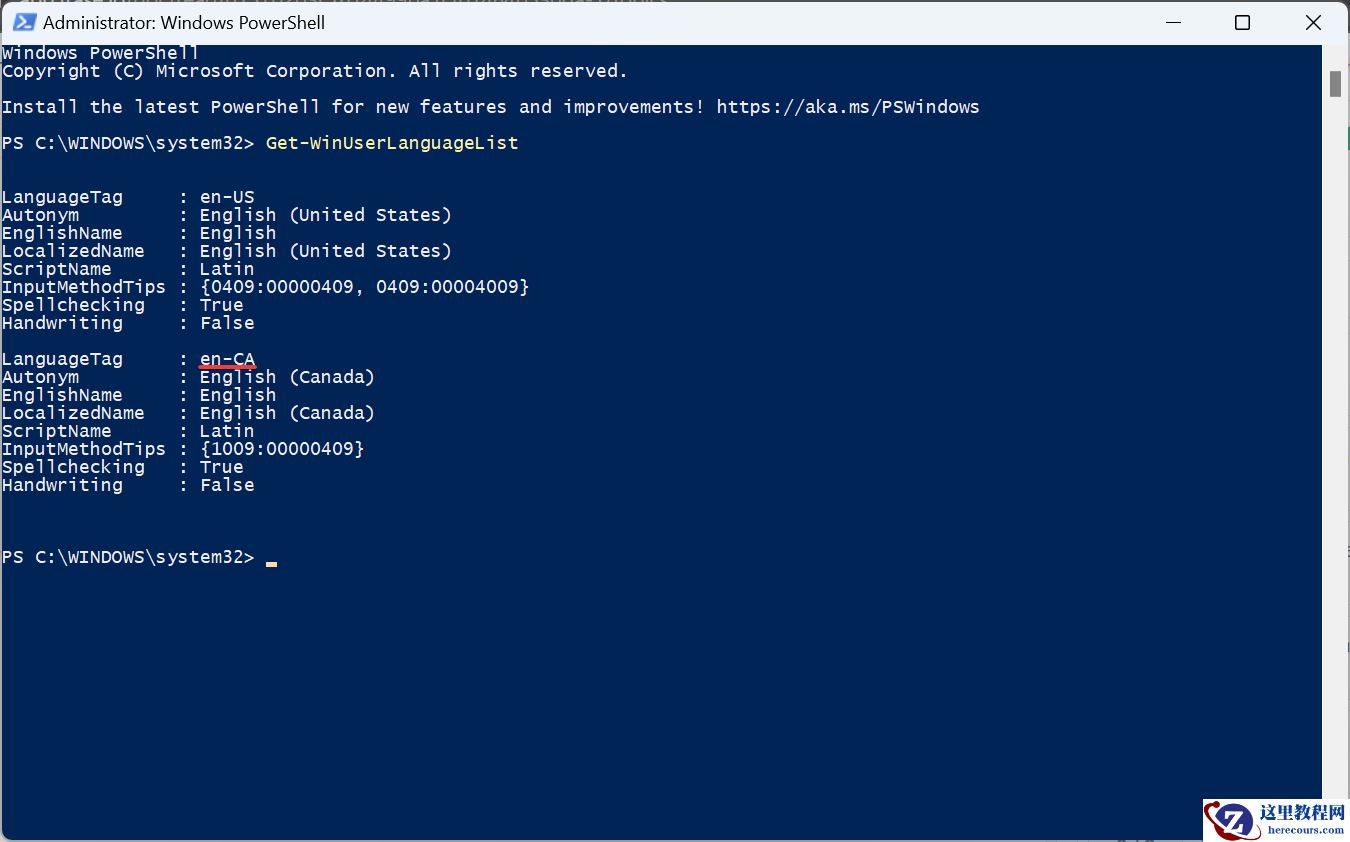Image resolution: width=1350 pixels, height=842 pixels.
Task: Maximize the PowerShell window
Action: point(1242,22)
